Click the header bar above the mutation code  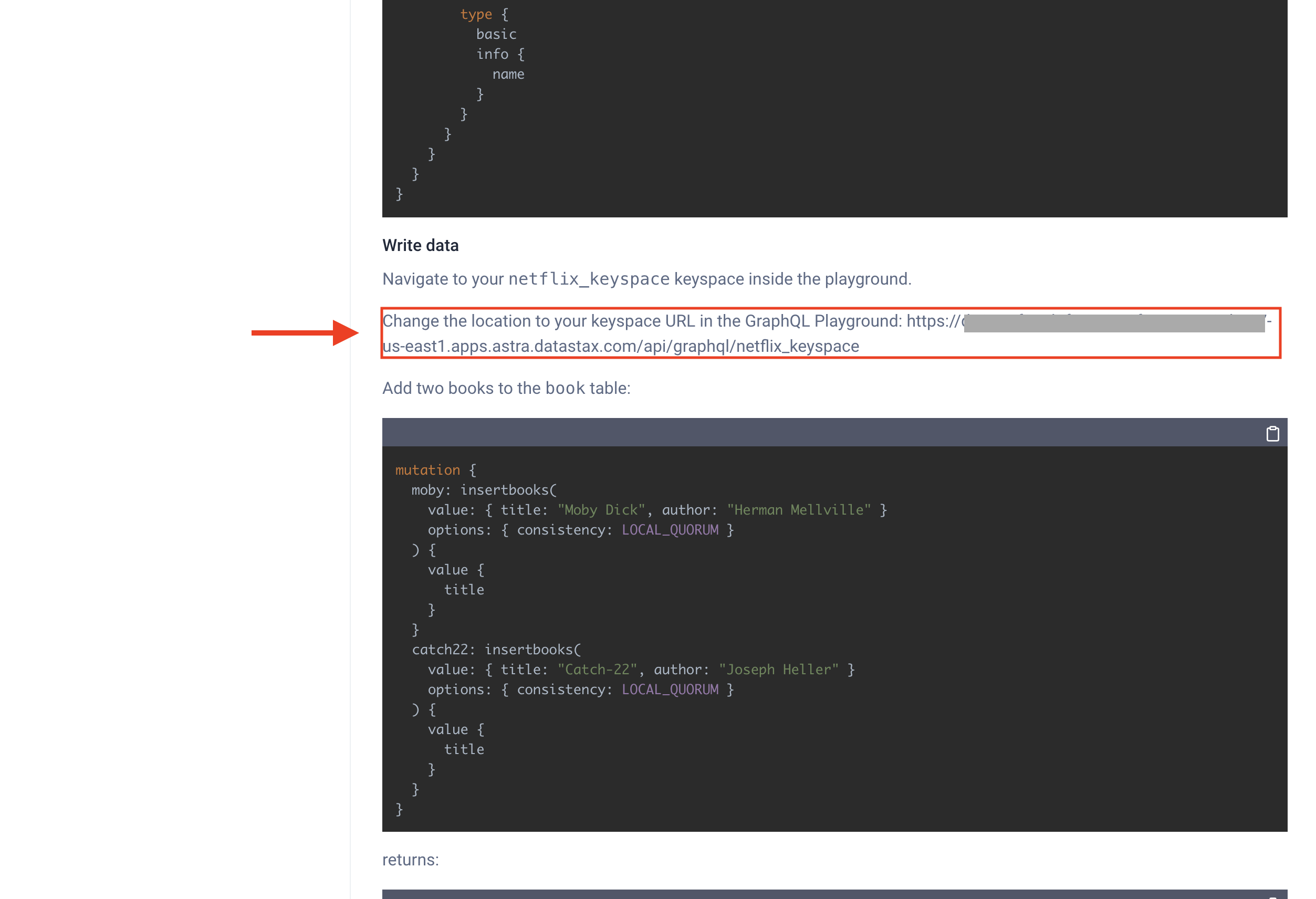(x=793, y=433)
